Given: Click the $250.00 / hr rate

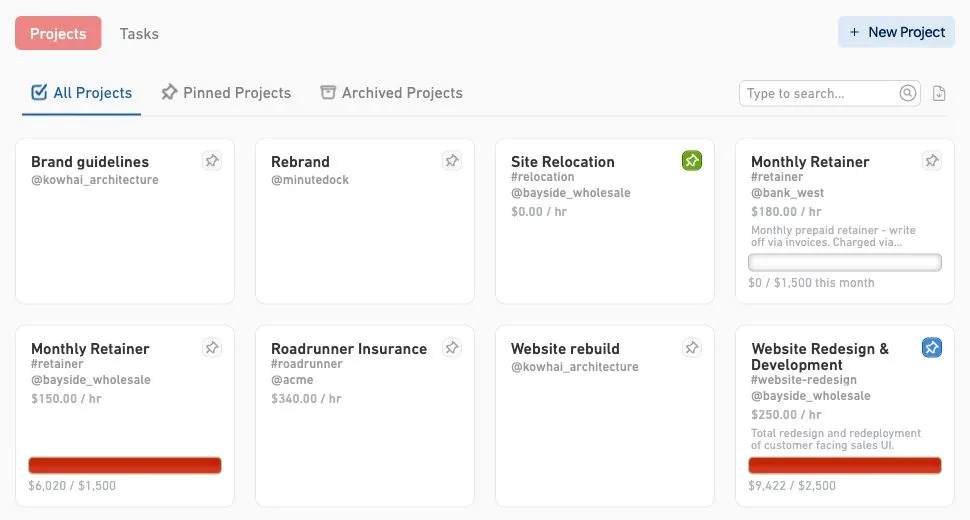Looking at the screenshot, I should [x=786, y=414].
